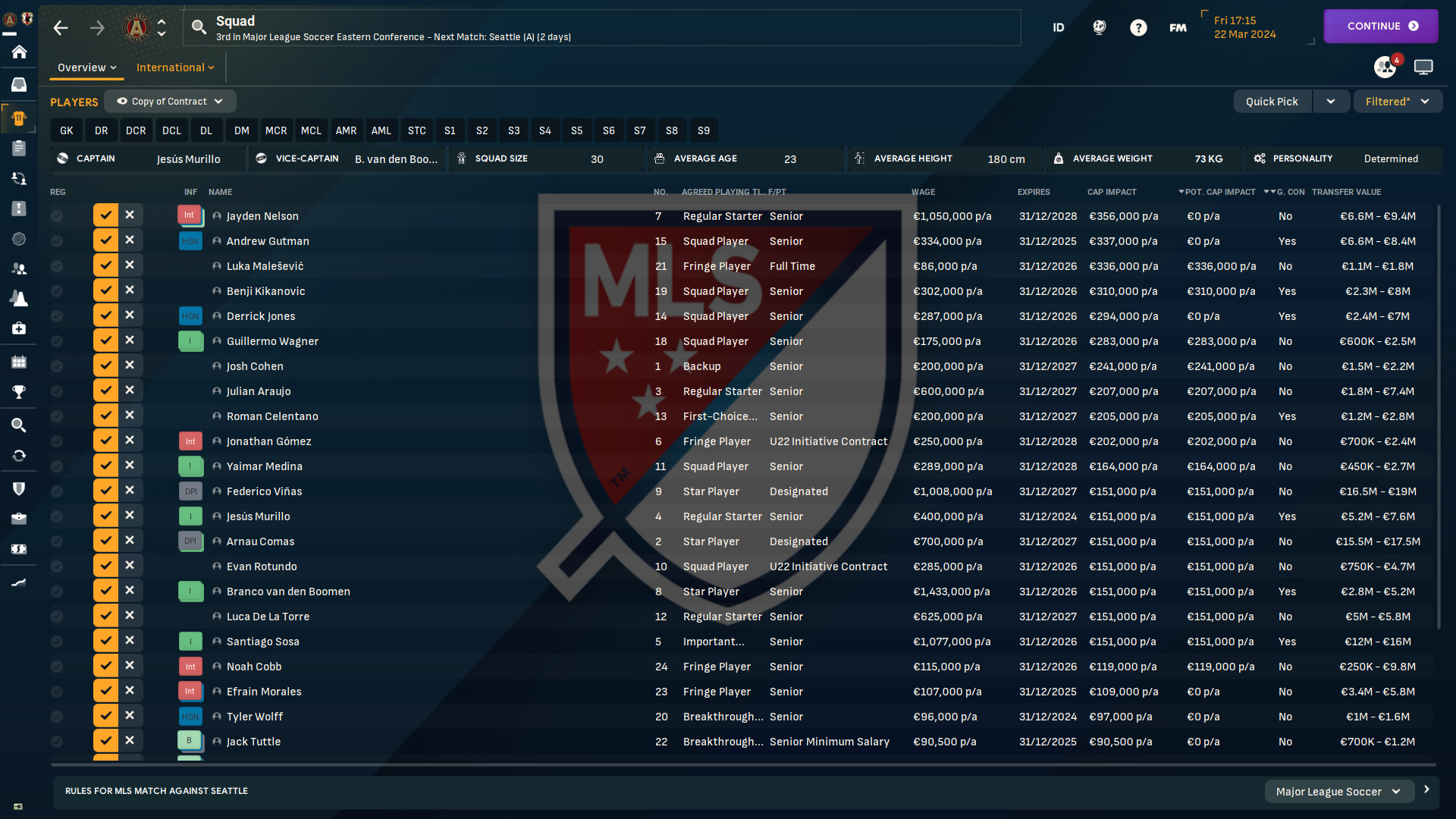This screenshot has width=1456, height=819.
Task: Open the Finances icon in sidebar
Action: tap(19, 548)
